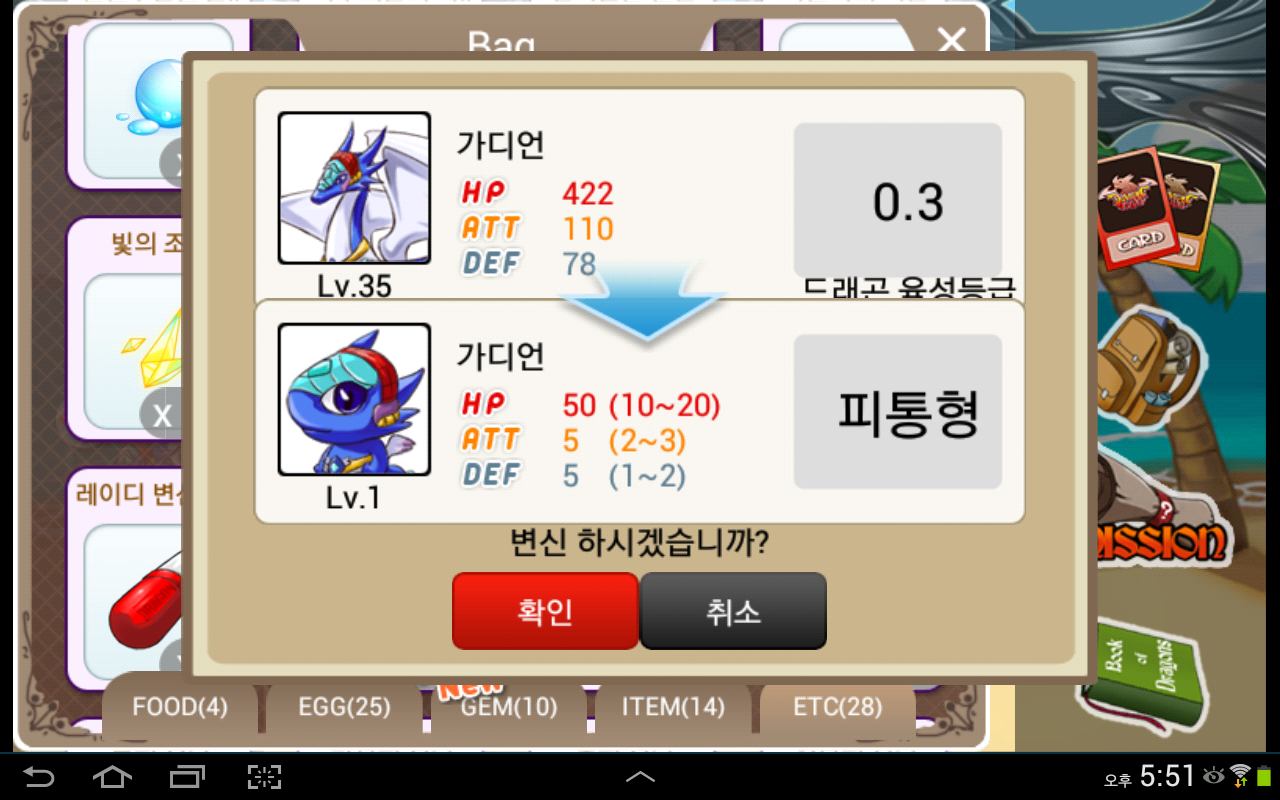Tap the Lv.1 baby dragon portrait
The height and width of the screenshot is (800, 1280).
click(354, 399)
